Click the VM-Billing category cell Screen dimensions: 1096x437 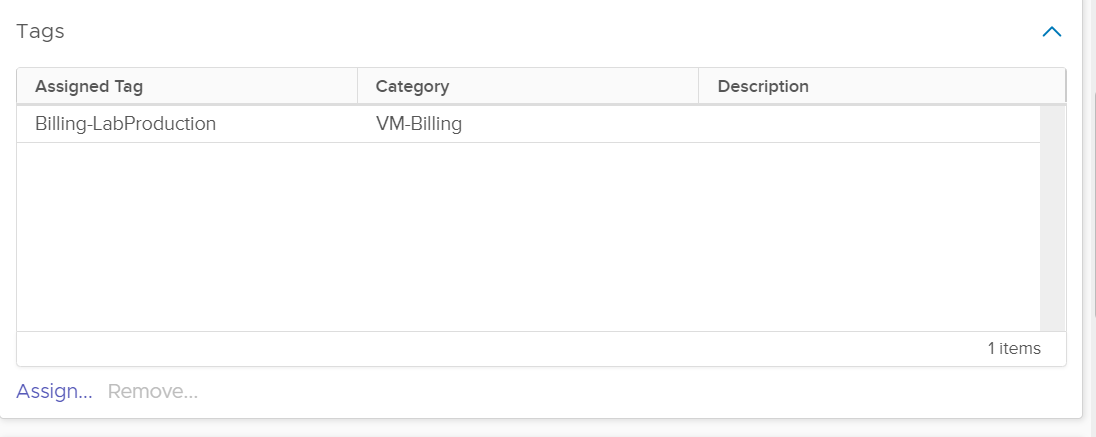point(418,124)
